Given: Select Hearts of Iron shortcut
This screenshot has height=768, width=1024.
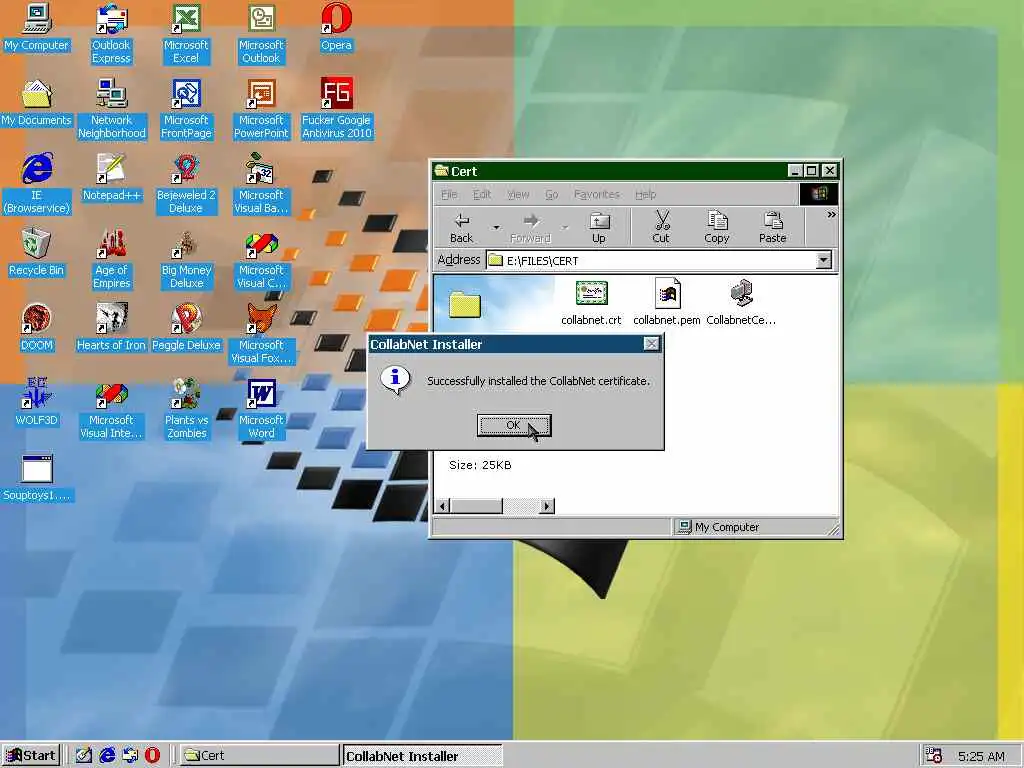Looking at the screenshot, I should tap(112, 328).
